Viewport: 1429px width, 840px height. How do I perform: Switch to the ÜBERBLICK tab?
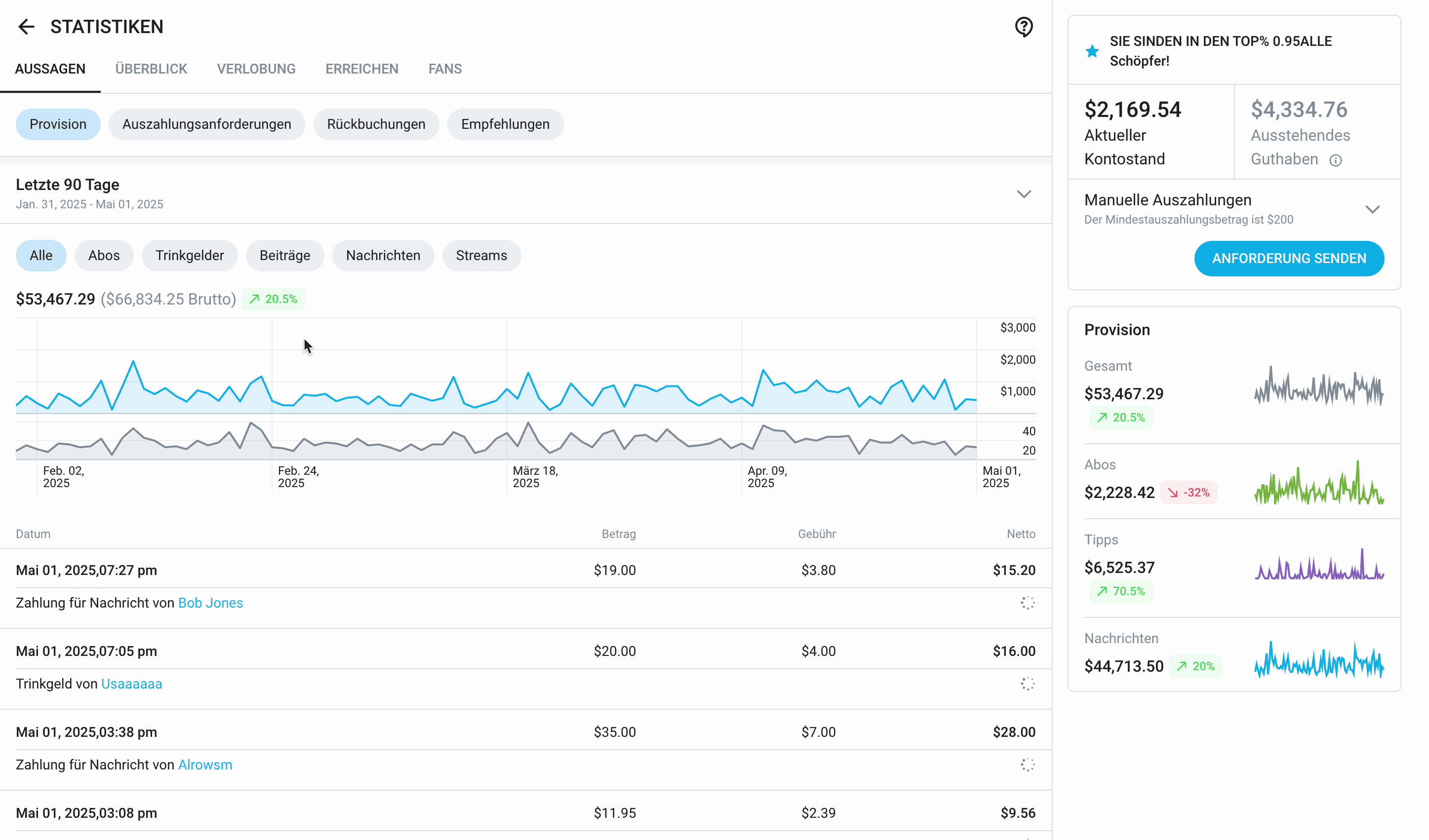[x=151, y=69]
